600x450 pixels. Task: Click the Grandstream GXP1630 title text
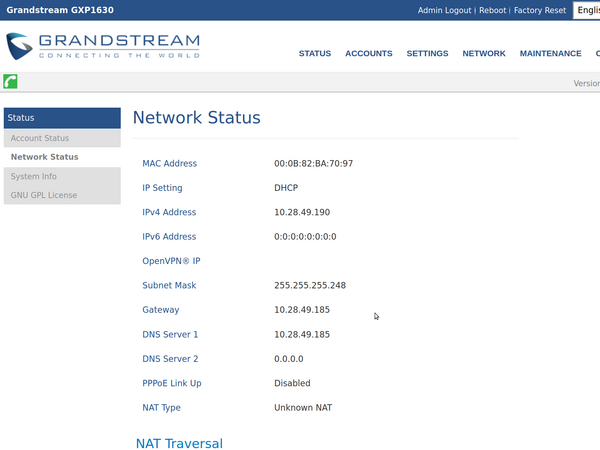(x=60, y=10)
